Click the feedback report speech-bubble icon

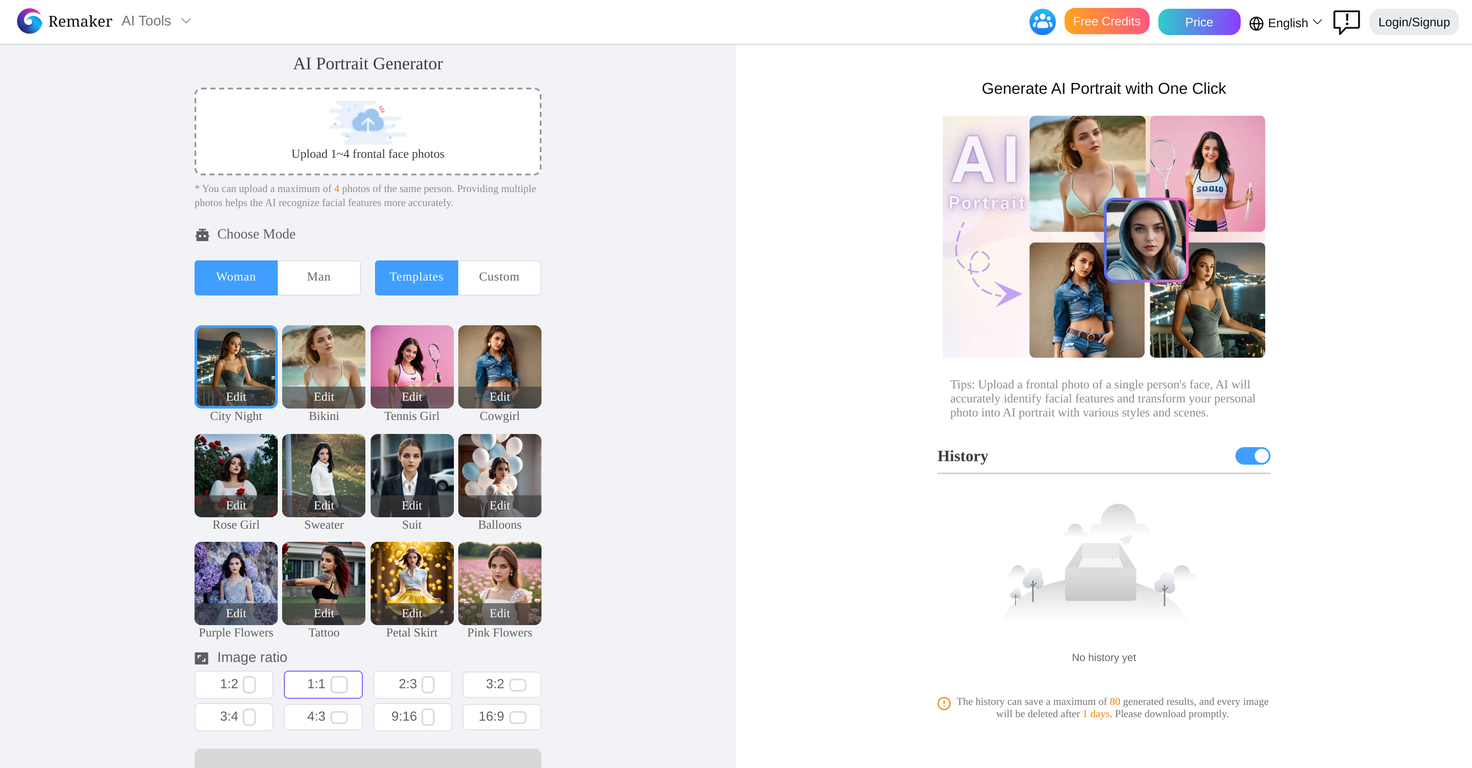click(1346, 21)
